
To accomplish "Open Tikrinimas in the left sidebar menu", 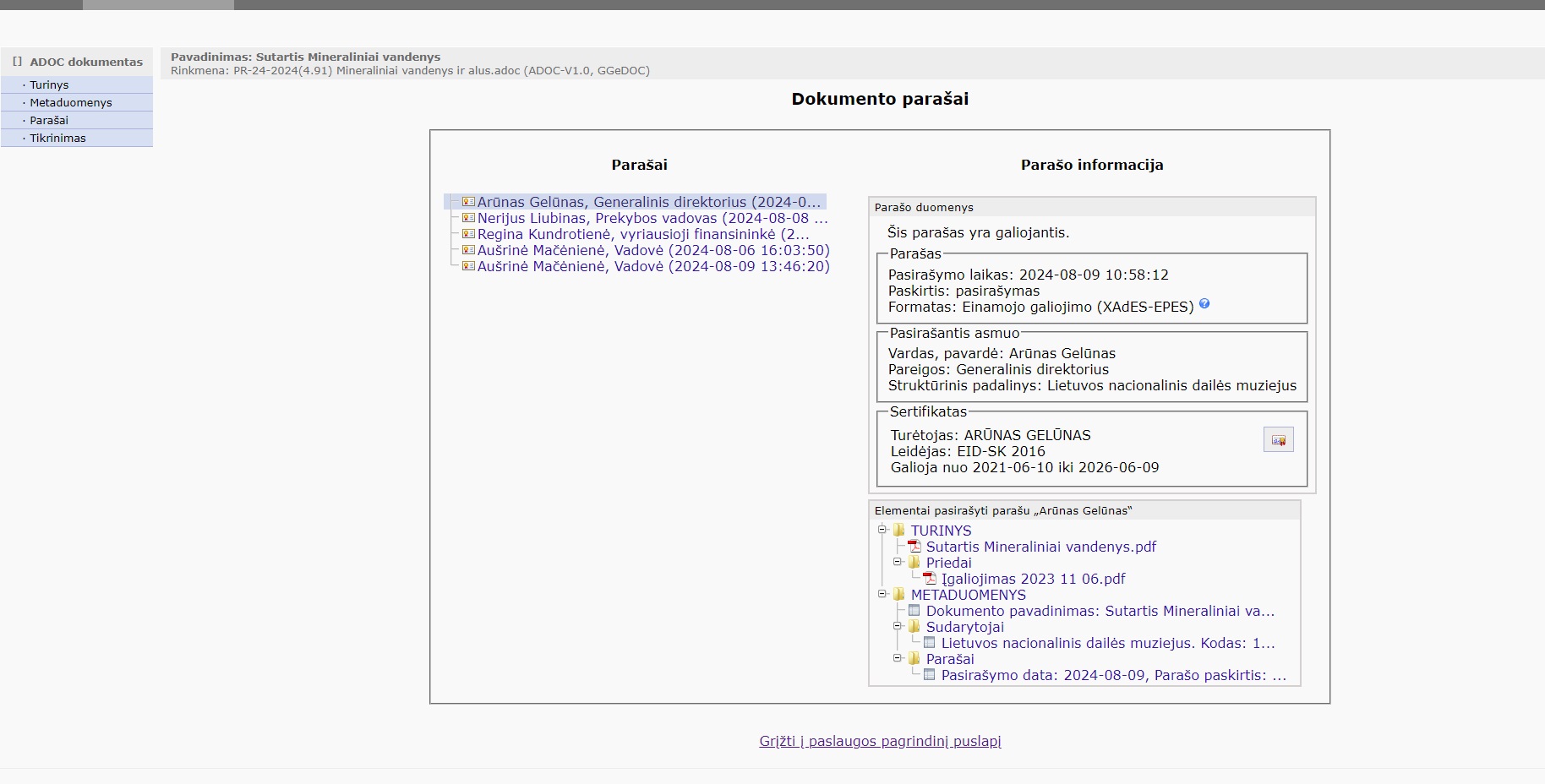I will click(x=57, y=138).
